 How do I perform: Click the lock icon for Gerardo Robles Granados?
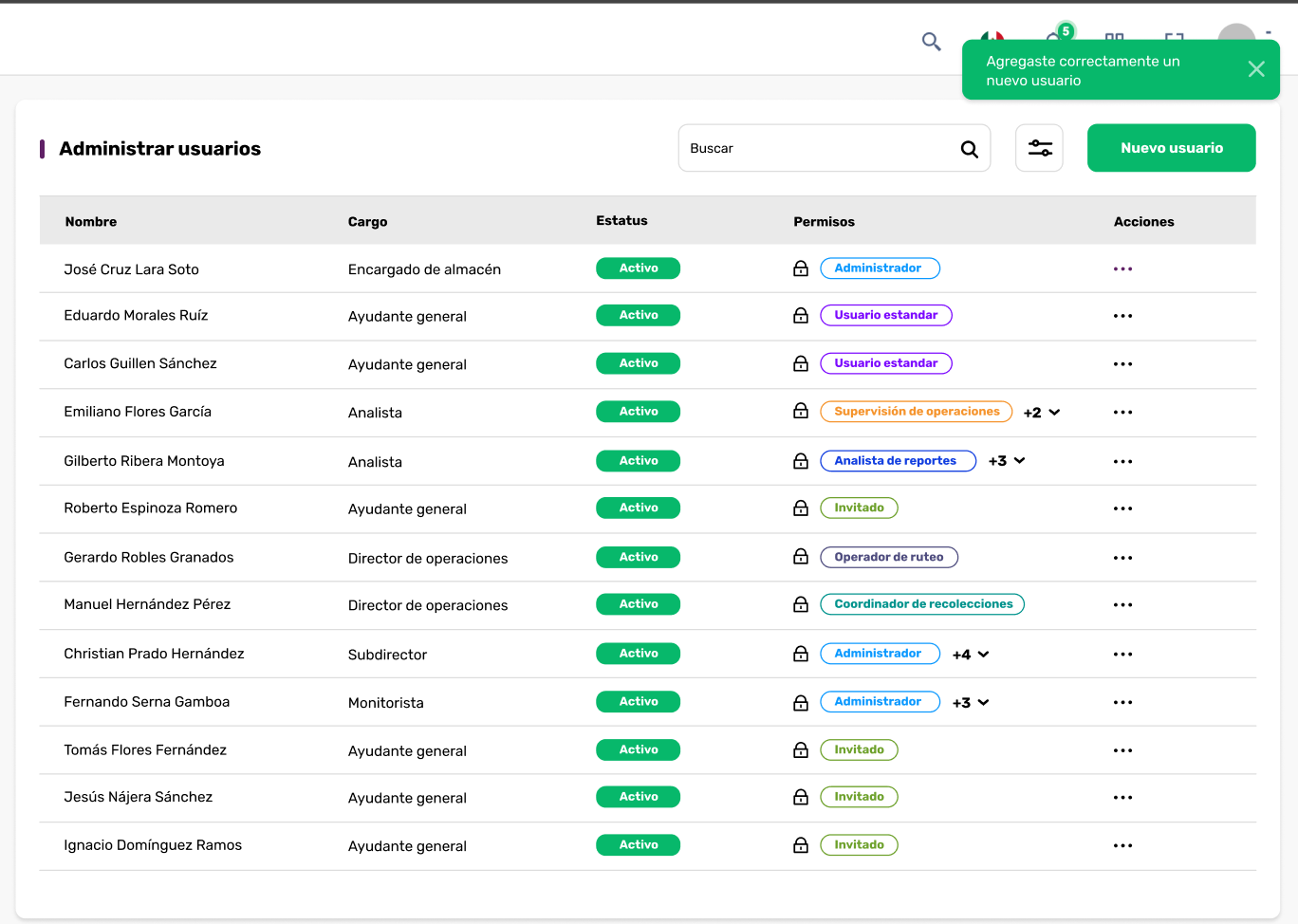(x=801, y=557)
